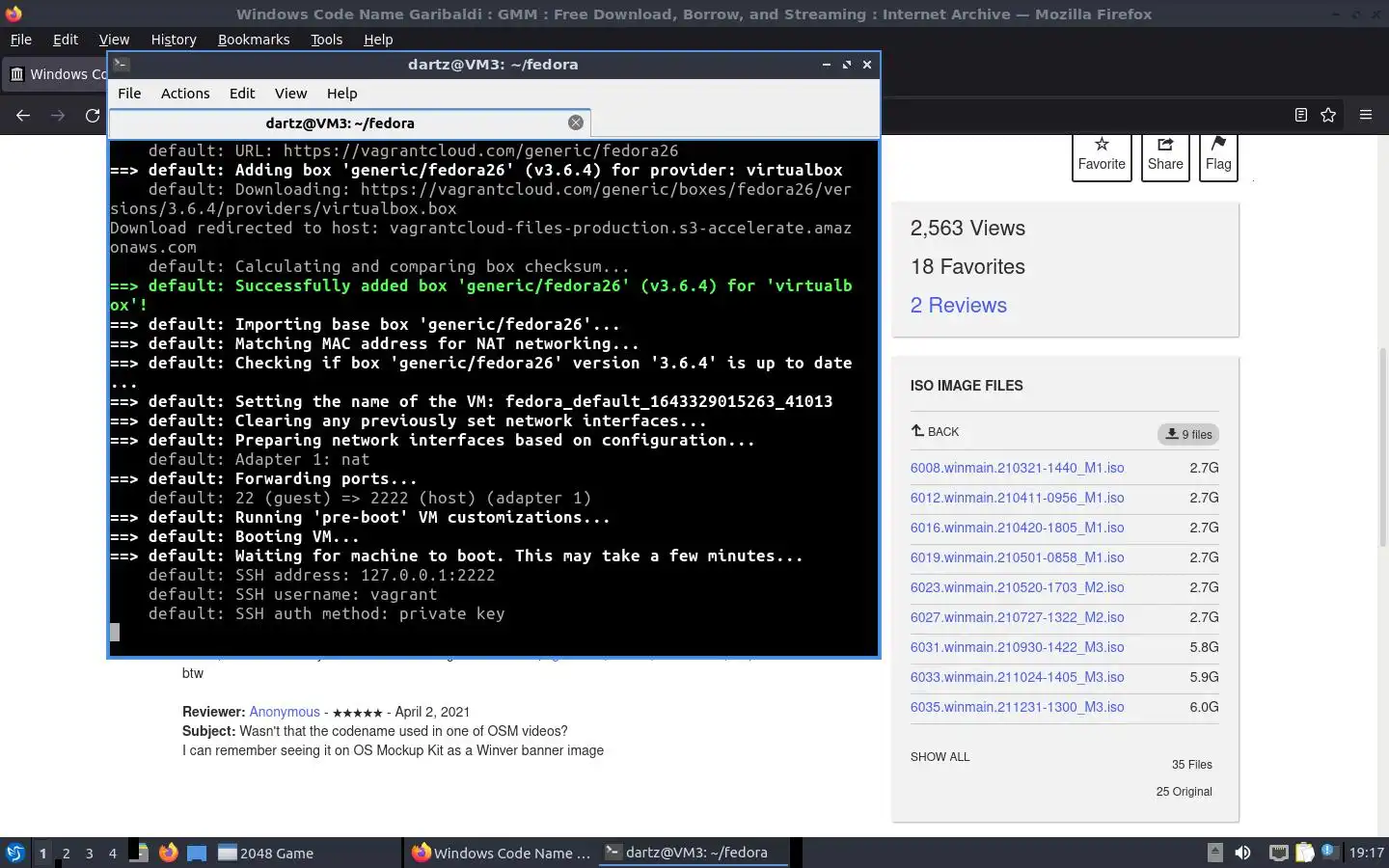Viewport: 1389px width, 868px height.
Task: Switch to workspace 4
Action: (112, 853)
